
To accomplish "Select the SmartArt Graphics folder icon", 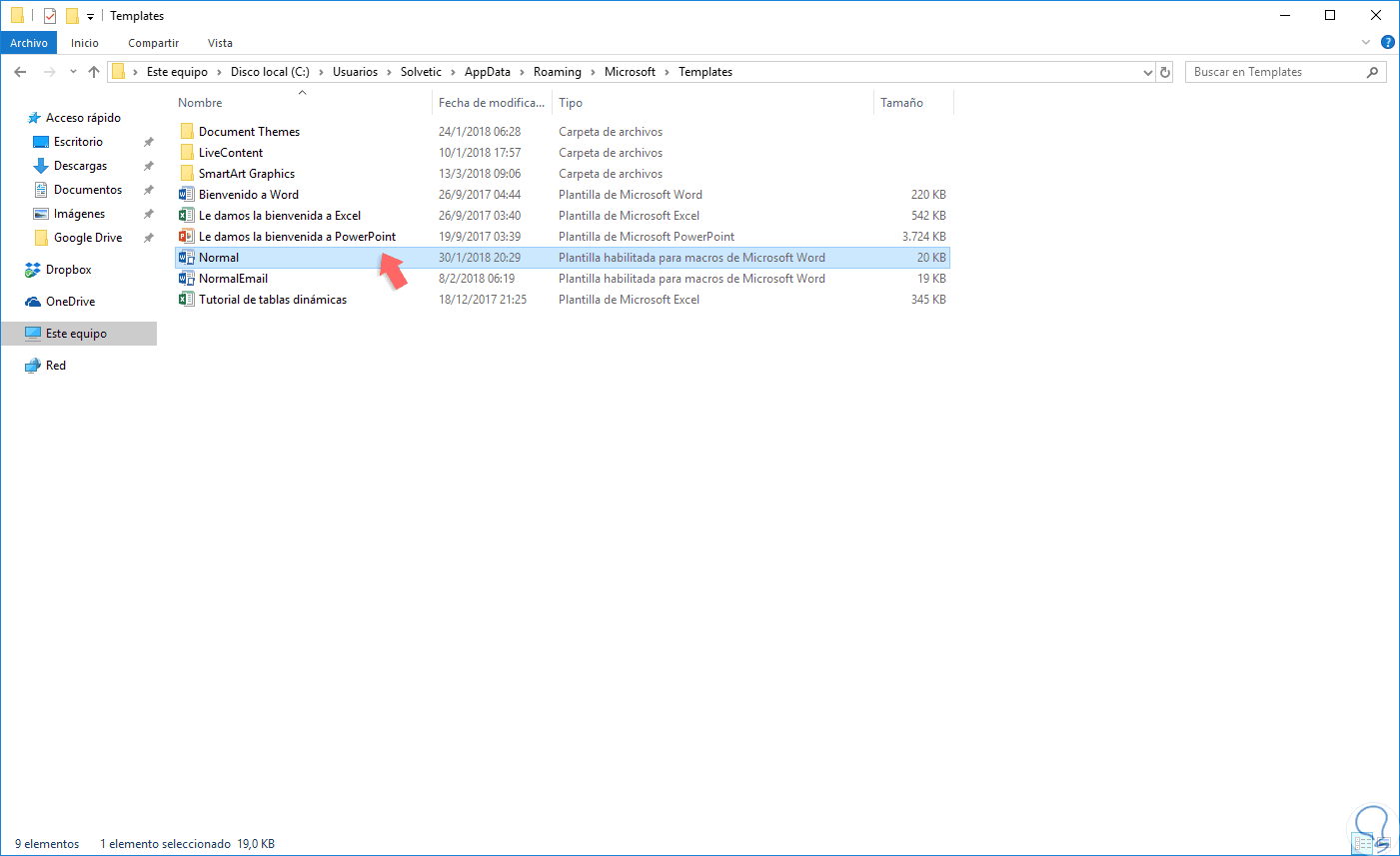I will point(187,174).
